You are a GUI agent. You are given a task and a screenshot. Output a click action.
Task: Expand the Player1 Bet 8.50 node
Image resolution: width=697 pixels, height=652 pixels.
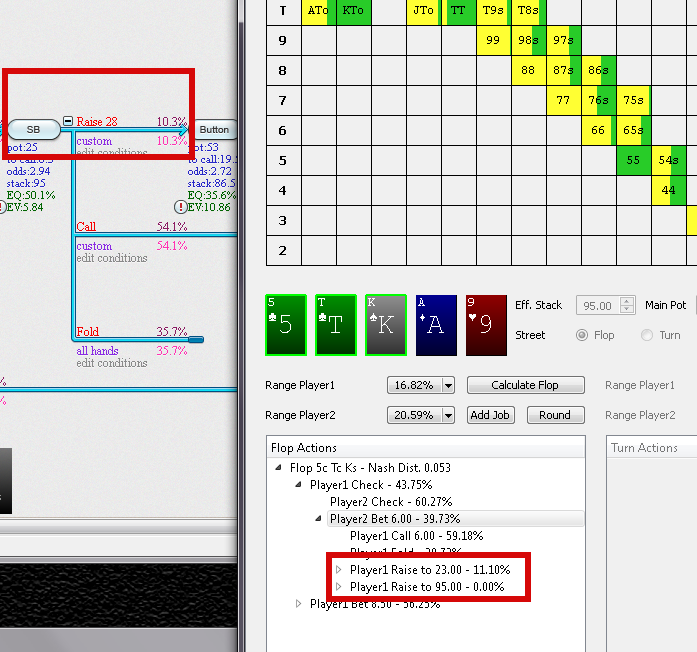pyautogui.click(x=298, y=604)
